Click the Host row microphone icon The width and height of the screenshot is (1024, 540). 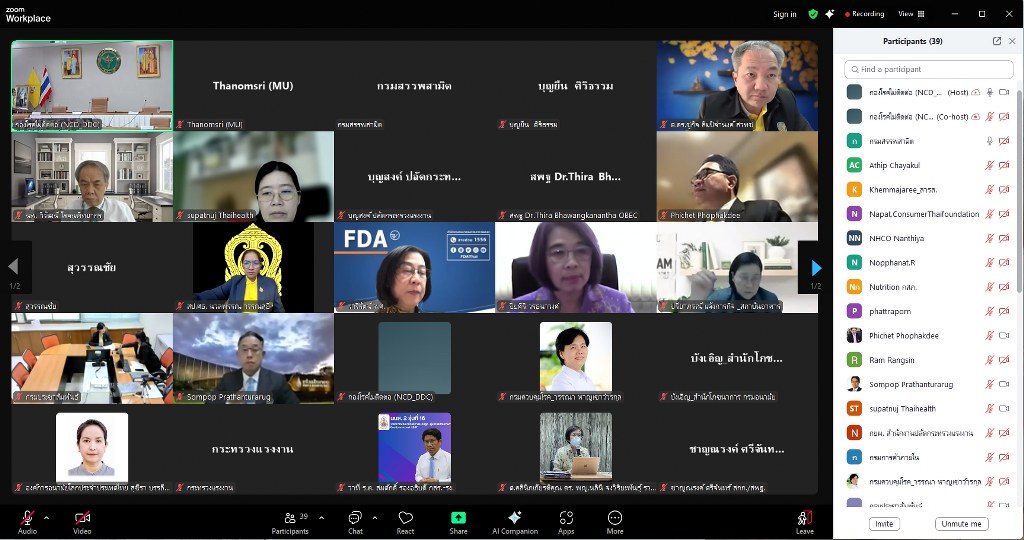pyautogui.click(x=990, y=93)
